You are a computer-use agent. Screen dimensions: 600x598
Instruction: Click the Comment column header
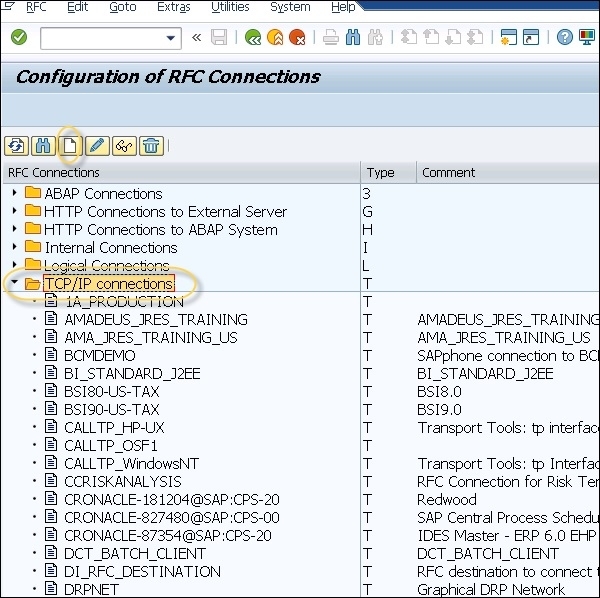508,173
